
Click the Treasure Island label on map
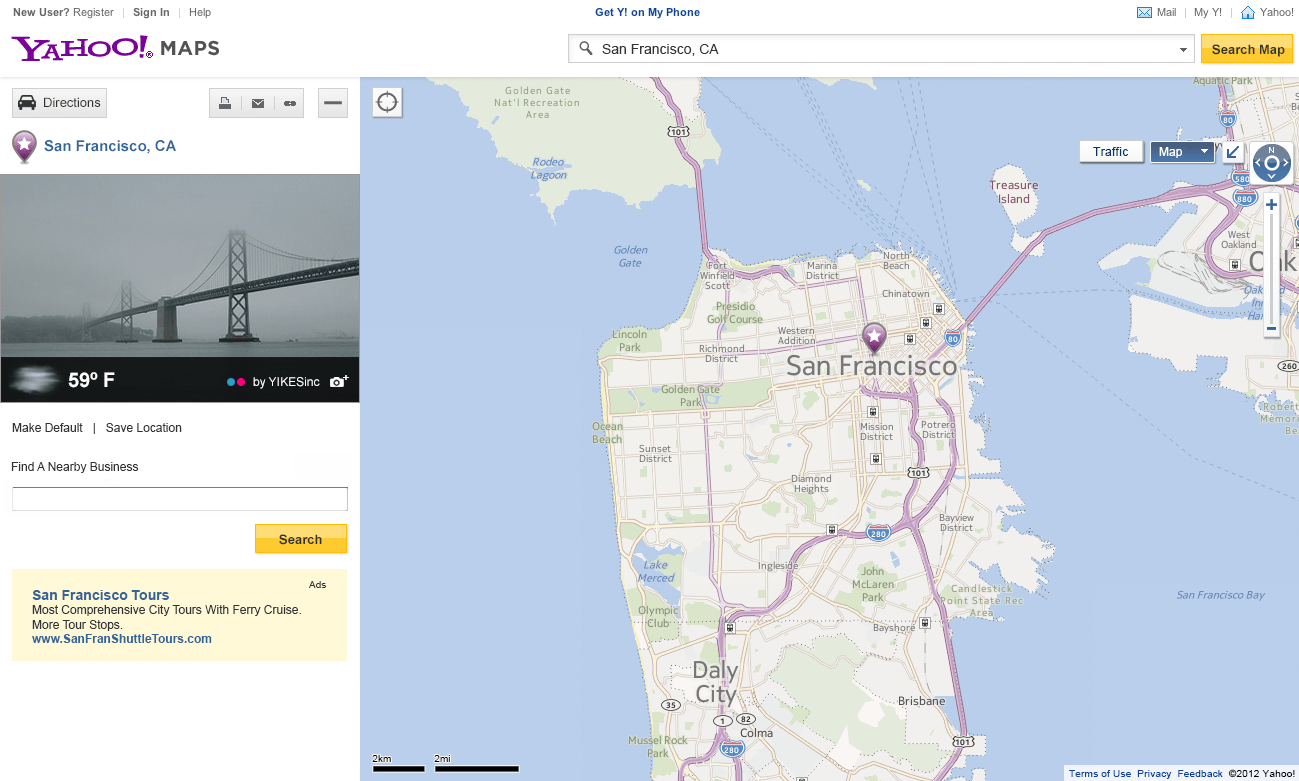coord(1014,192)
